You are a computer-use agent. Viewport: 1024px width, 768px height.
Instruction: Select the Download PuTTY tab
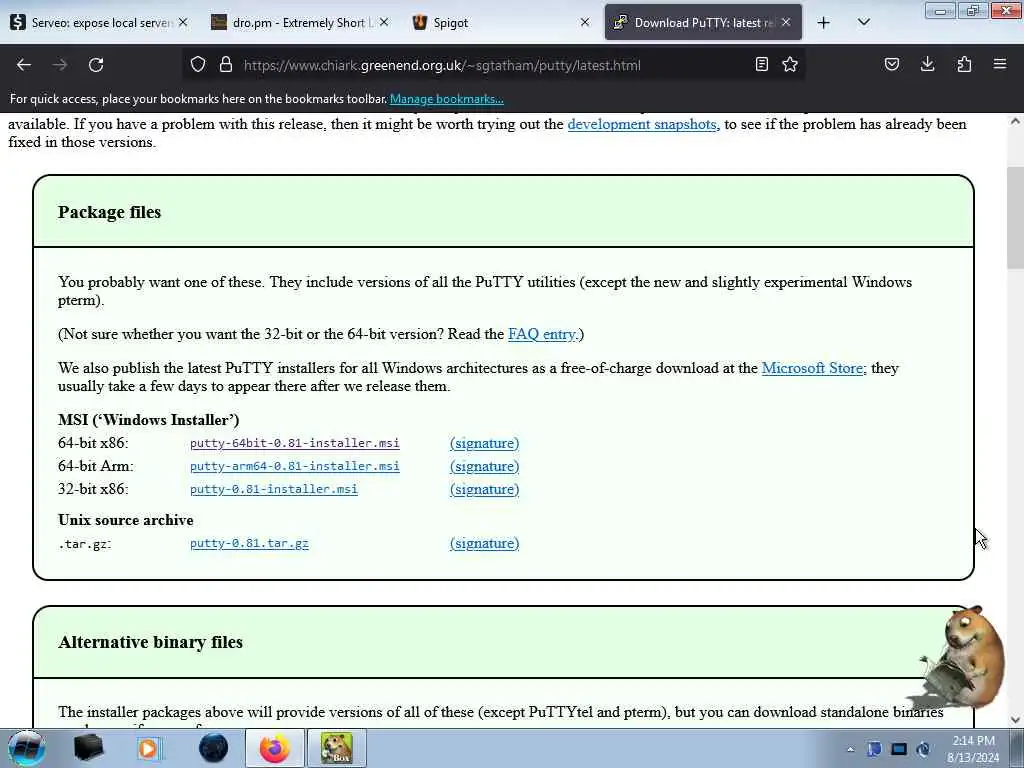[x=703, y=23]
